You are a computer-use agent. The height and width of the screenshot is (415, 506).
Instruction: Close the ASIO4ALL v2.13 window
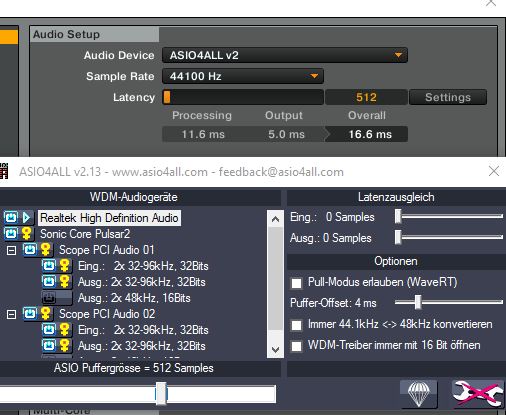pyautogui.click(x=494, y=171)
